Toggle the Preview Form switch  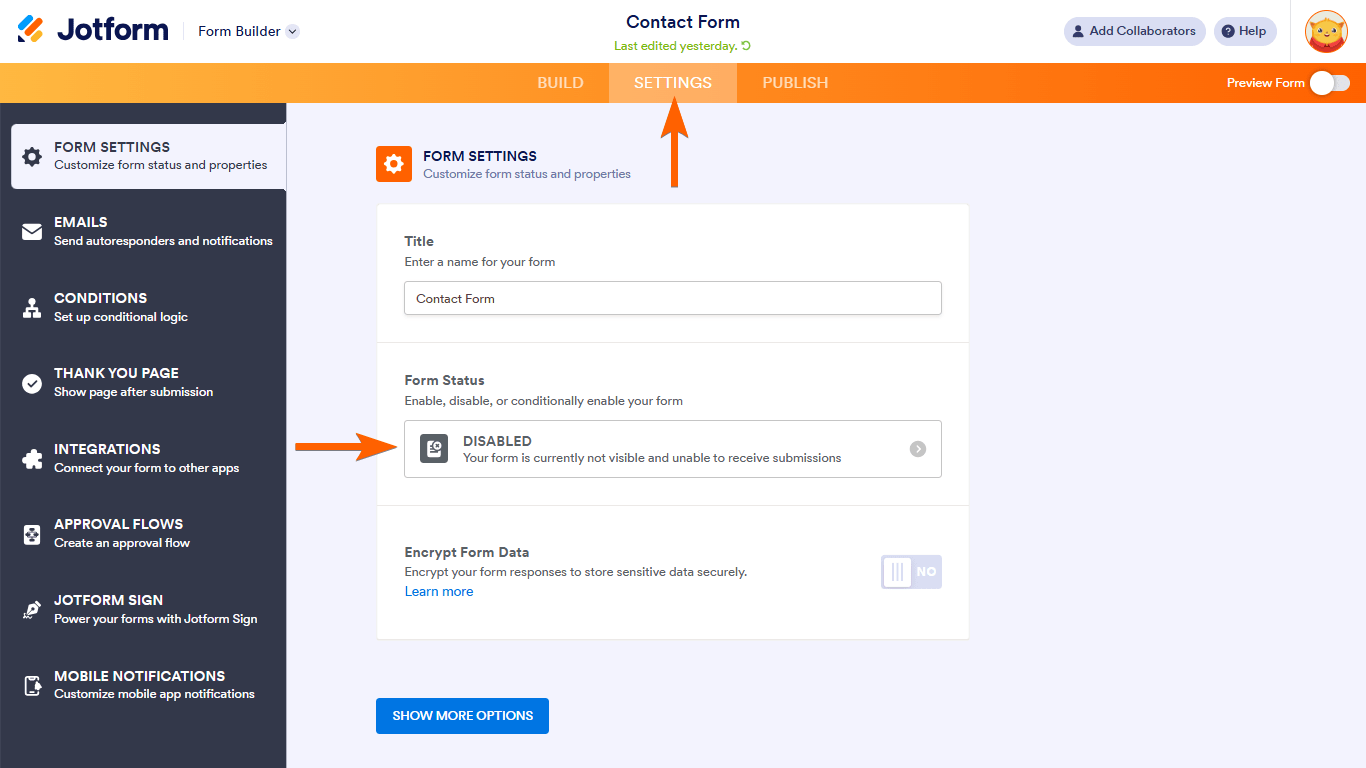[x=1330, y=83]
